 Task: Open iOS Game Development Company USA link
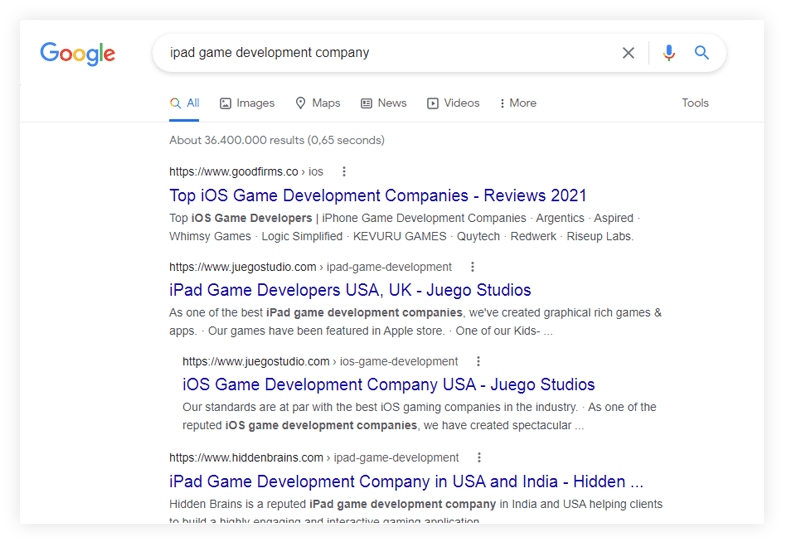(388, 385)
